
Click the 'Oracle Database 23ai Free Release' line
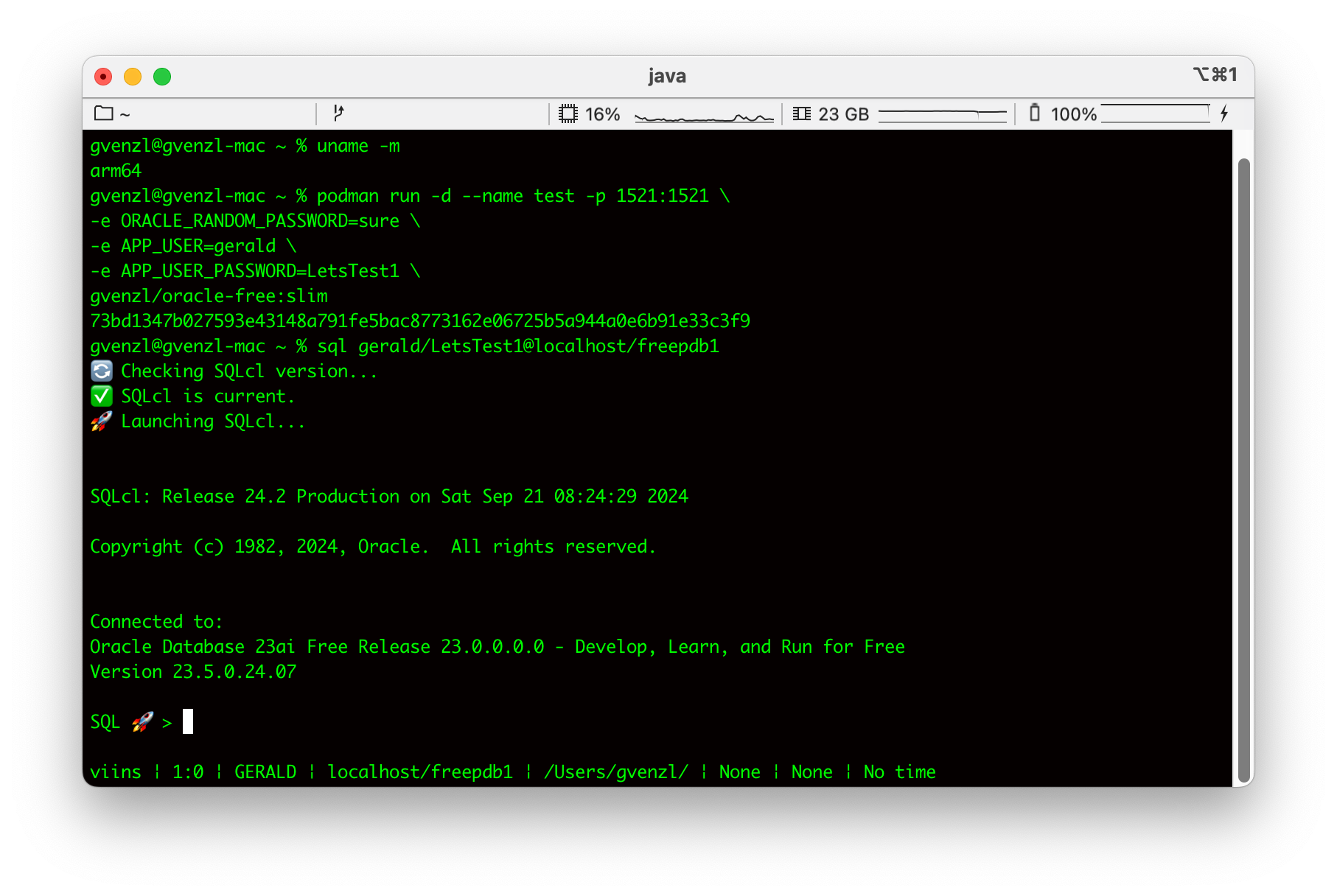(498, 646)
